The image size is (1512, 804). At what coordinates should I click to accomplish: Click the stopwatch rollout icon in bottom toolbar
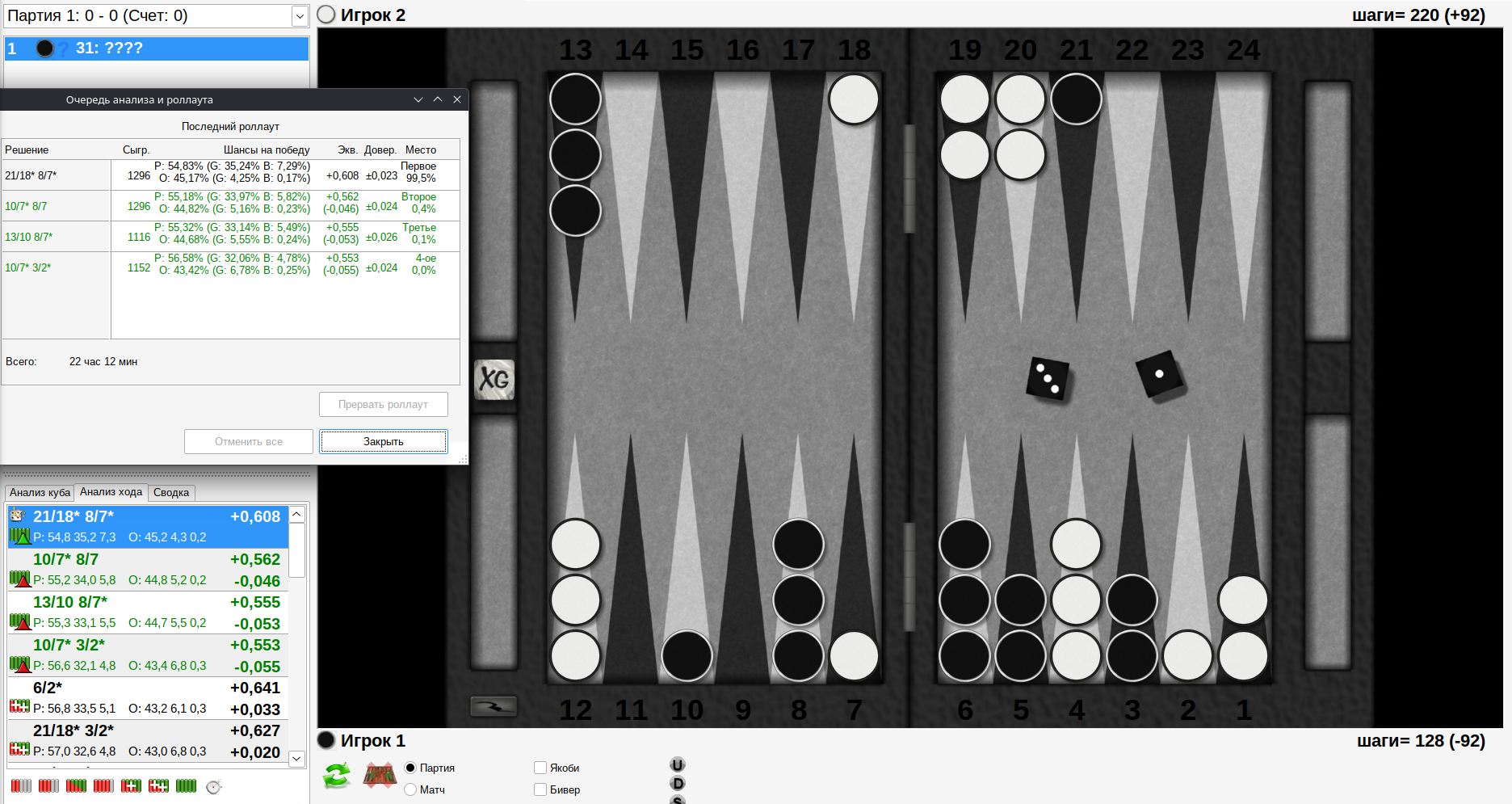point(213,786)
